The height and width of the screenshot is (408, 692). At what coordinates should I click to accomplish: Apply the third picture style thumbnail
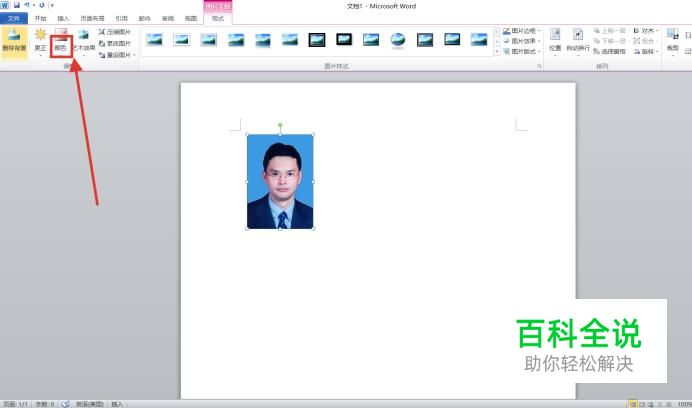[209, 40]
